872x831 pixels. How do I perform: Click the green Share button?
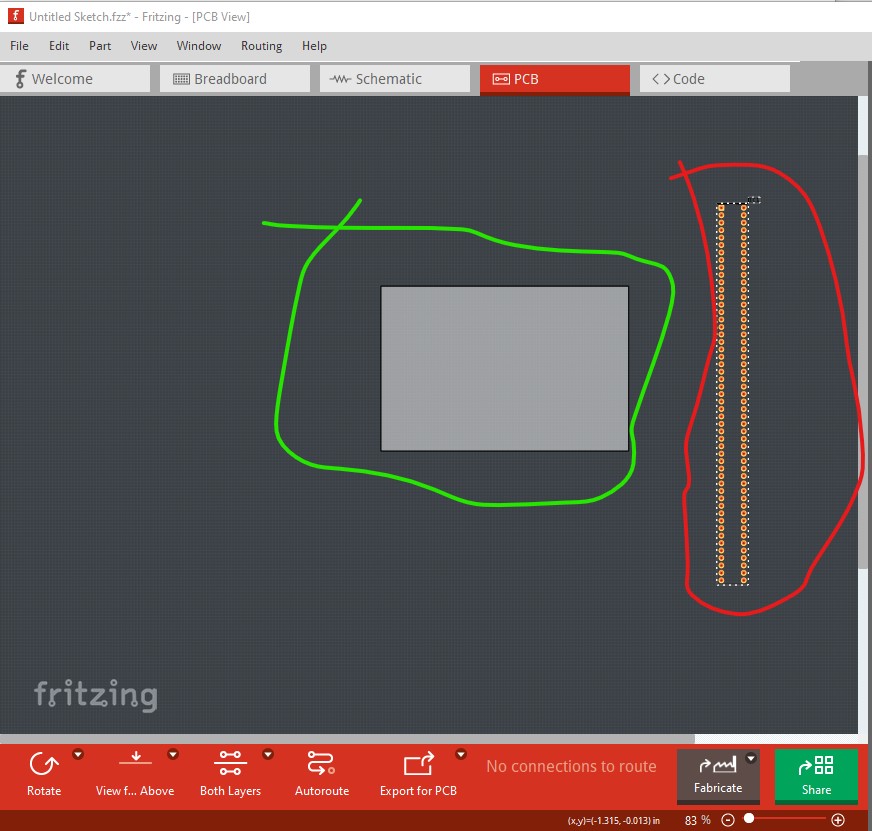pyautogui.click(x=816, y=775)
